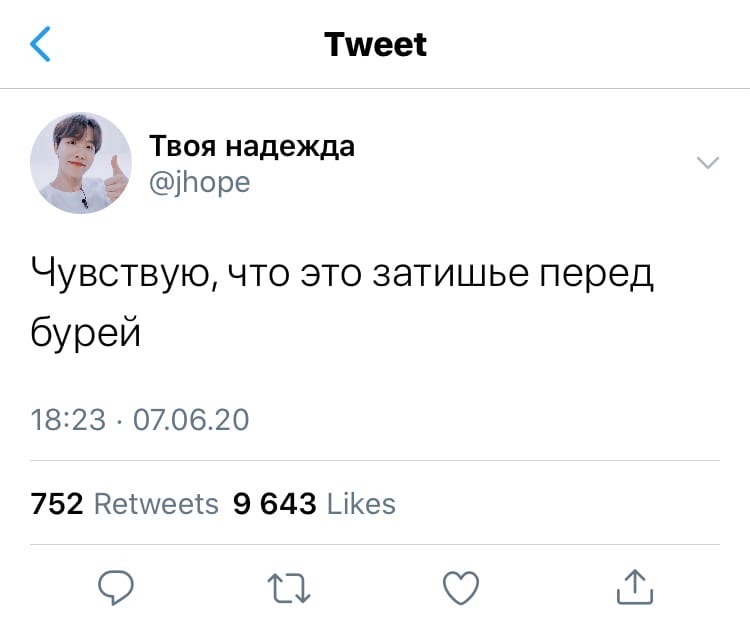Show the list of 752 Retweets
750x631 pixels.
(x=124, y=504)
